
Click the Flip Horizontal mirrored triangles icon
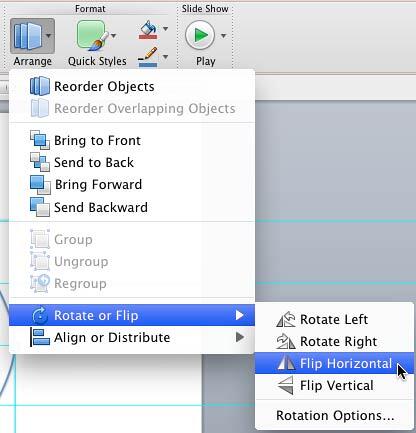coord(286,362)
